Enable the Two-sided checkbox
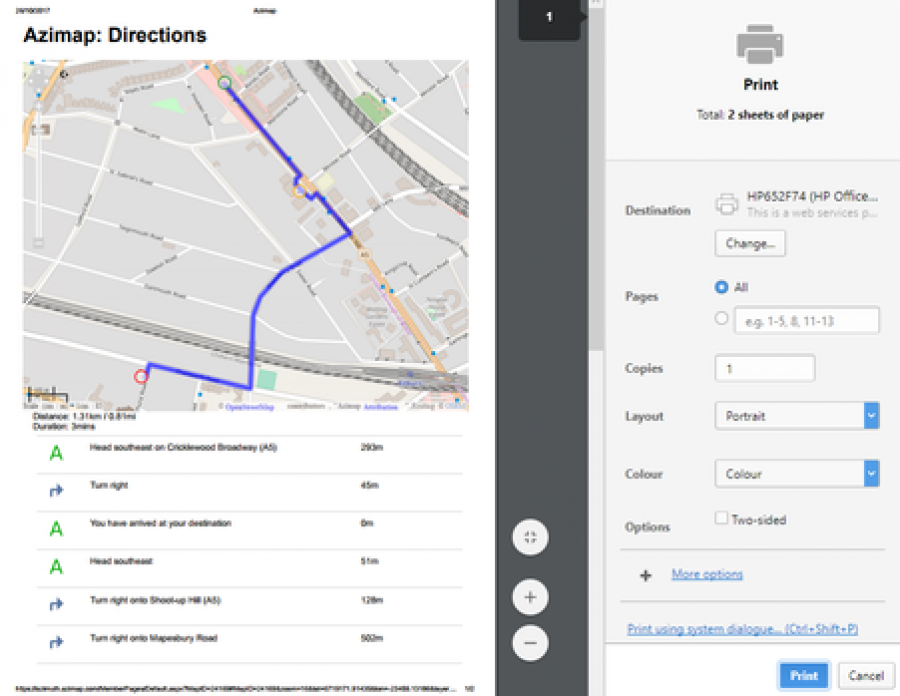Image resolution: width=900 pixels, height=696 pixels. click(721, 518)
